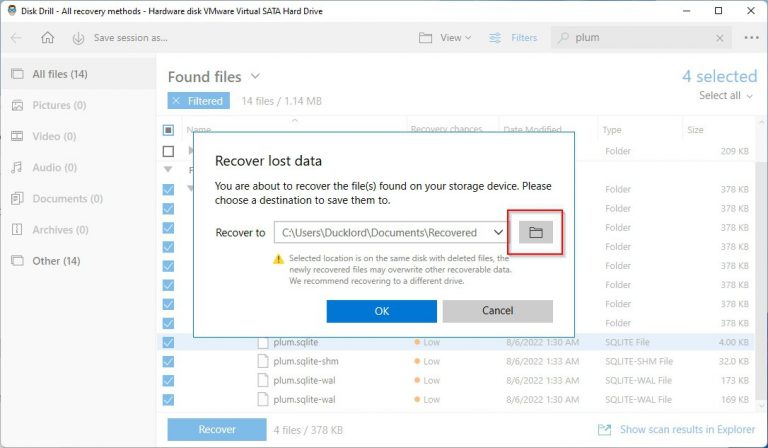Toggle checkbox for 169 KB plum.sqlite-wal
The height and width of the screenshot is (448, 768).
168,400
